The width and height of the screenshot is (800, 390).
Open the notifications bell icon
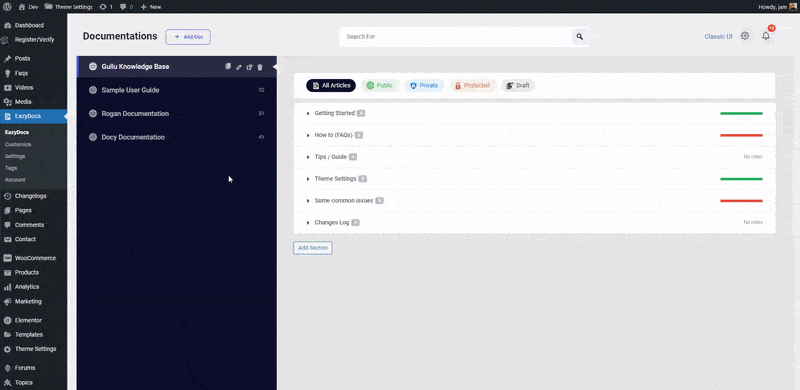click(x=766, y=36)
